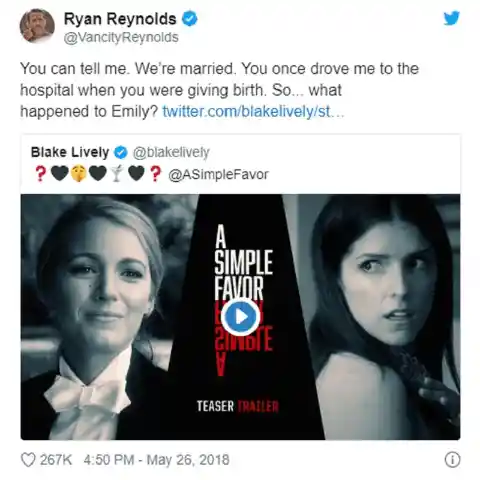
Task: Click the Teaser Trailer caption in the video
Action: (x=238, y=406)
